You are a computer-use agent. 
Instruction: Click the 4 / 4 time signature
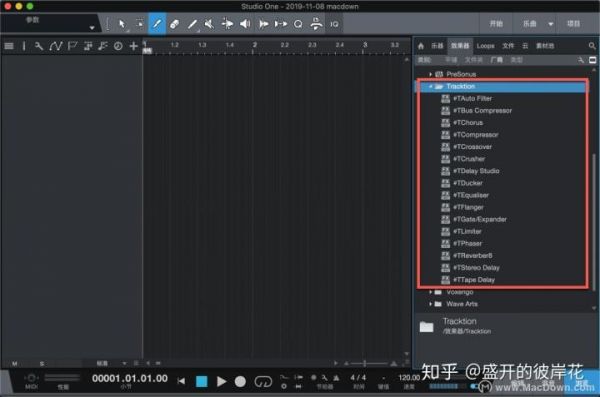[358, 377]
